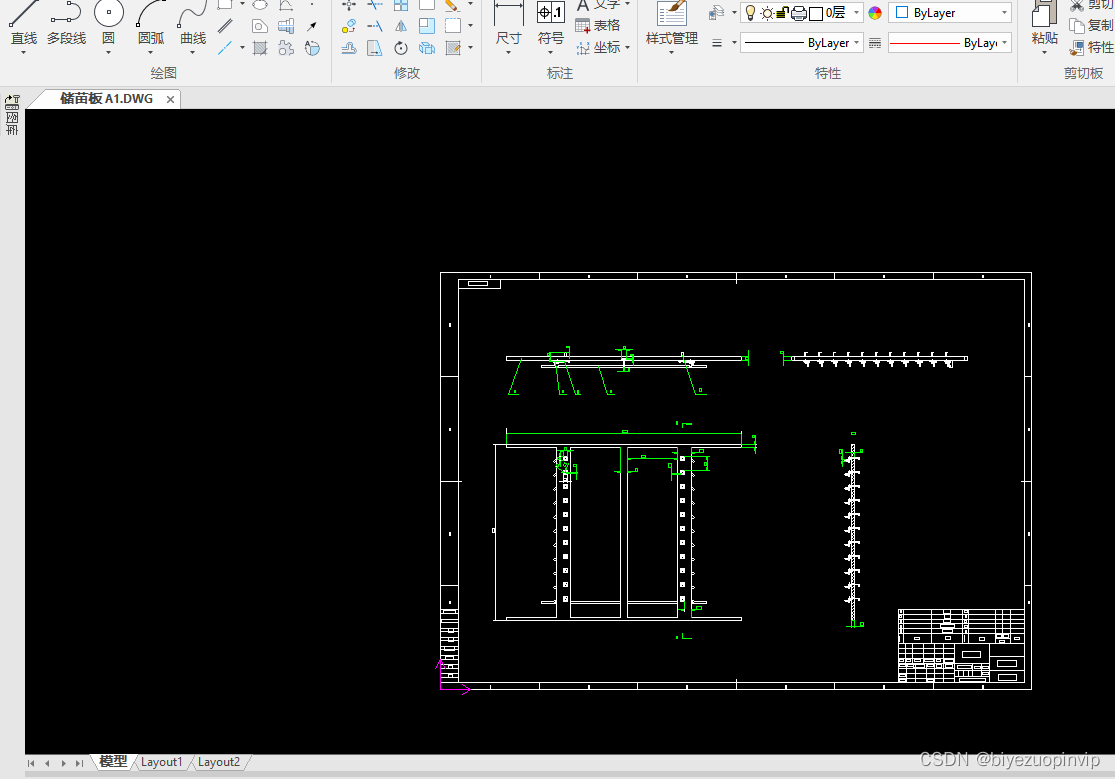
Task: Toggle the layer freeze sun icon
Action: click(x=767, y=13)
